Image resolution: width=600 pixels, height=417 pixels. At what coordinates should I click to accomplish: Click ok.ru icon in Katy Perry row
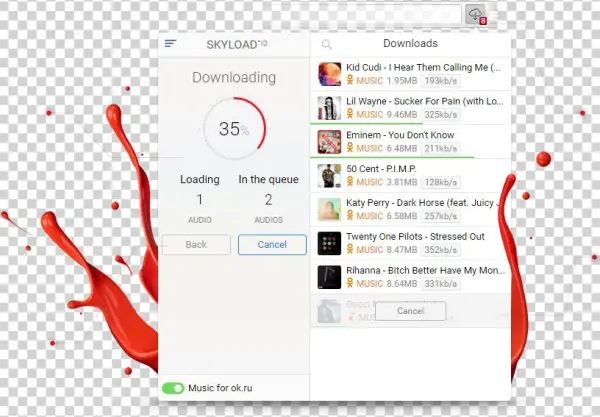(350, 215)
